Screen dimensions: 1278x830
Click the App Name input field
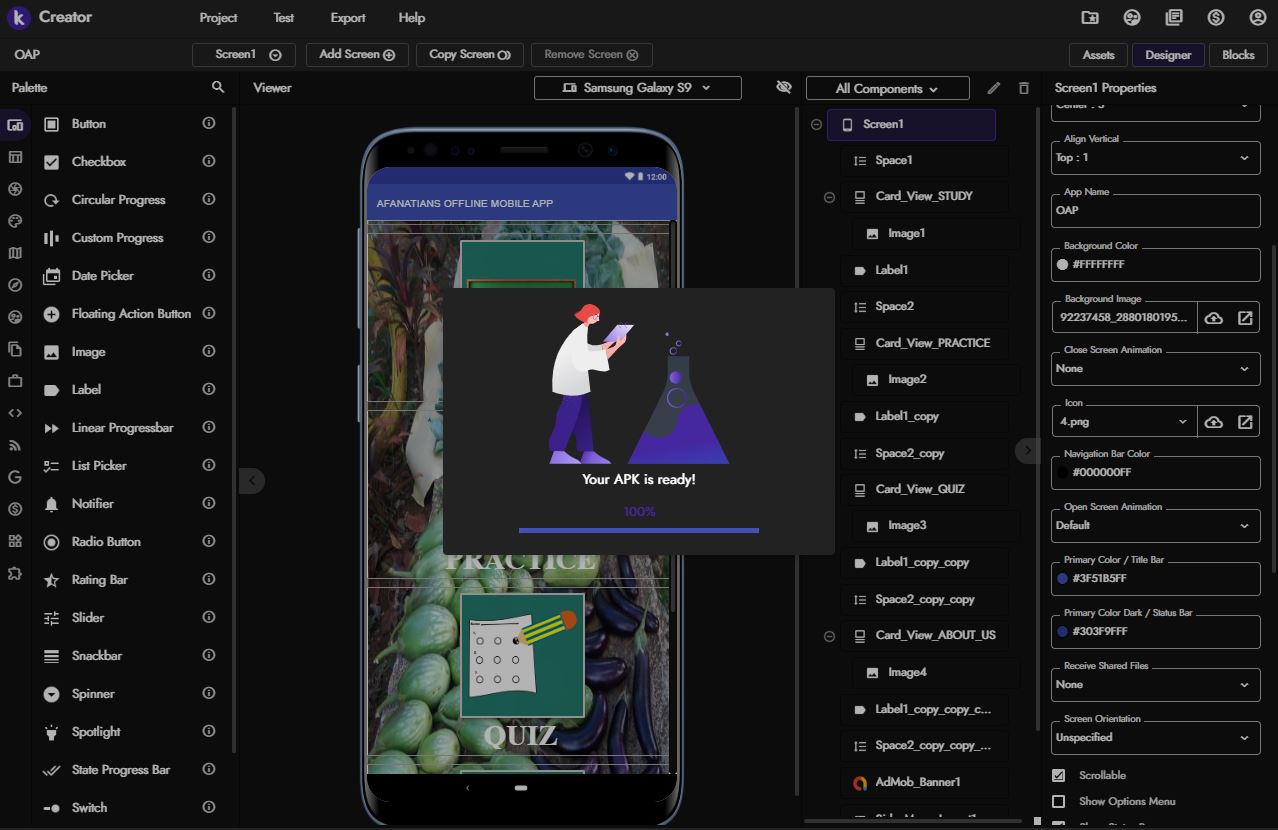1155,211
